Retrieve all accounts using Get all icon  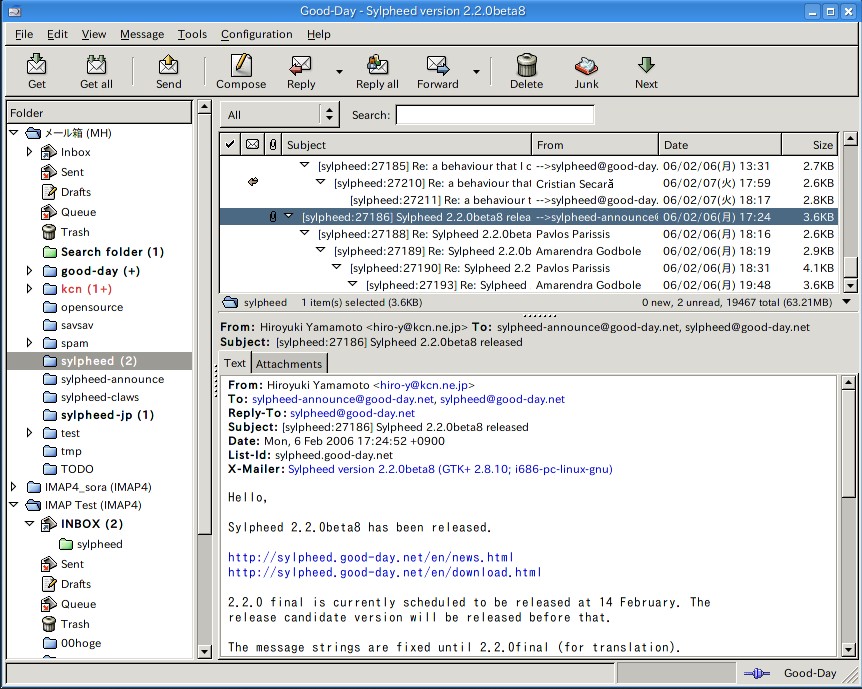click(96, 70)
